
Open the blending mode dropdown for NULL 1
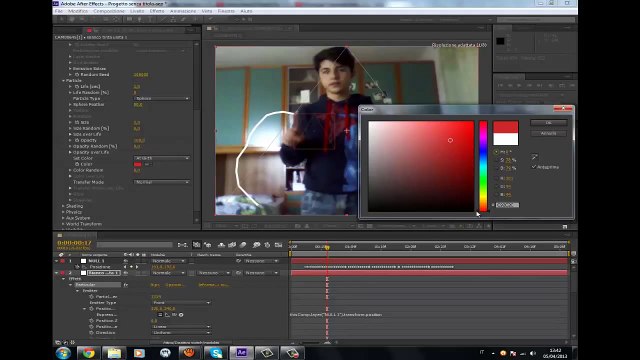pos(168,261)
